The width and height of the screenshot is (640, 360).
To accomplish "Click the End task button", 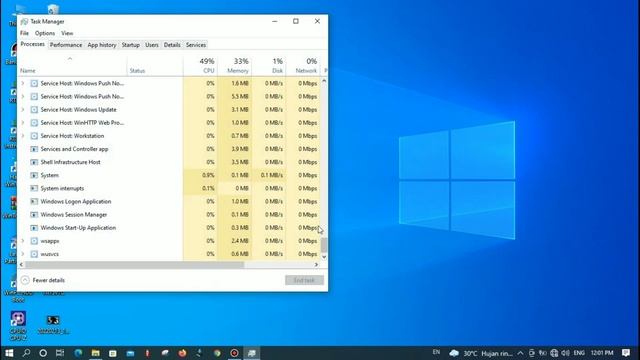I will 304,280.
